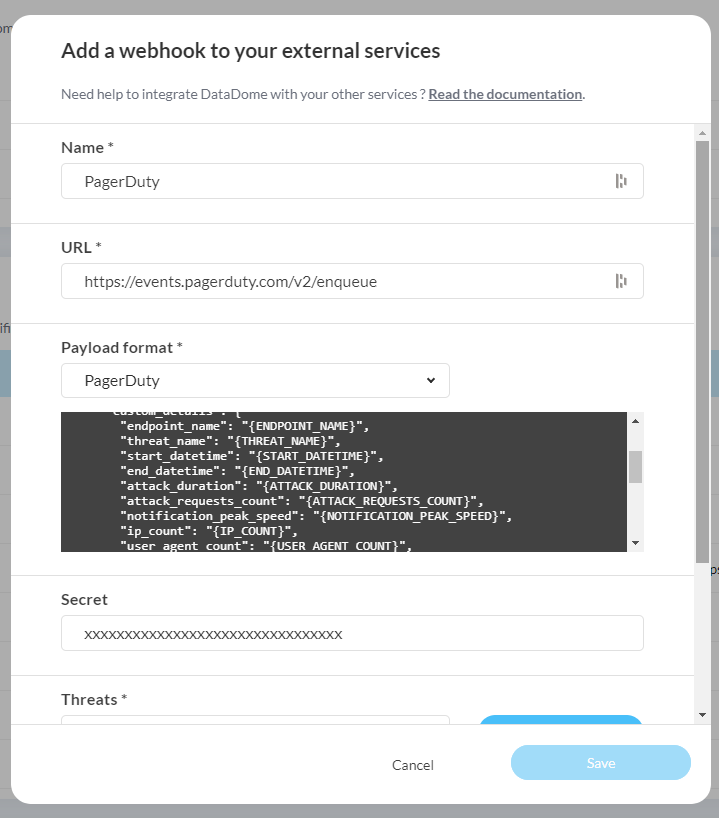Click the "ip_count" payload line
This screenshot has width=719, height=818.
[209, 532]
